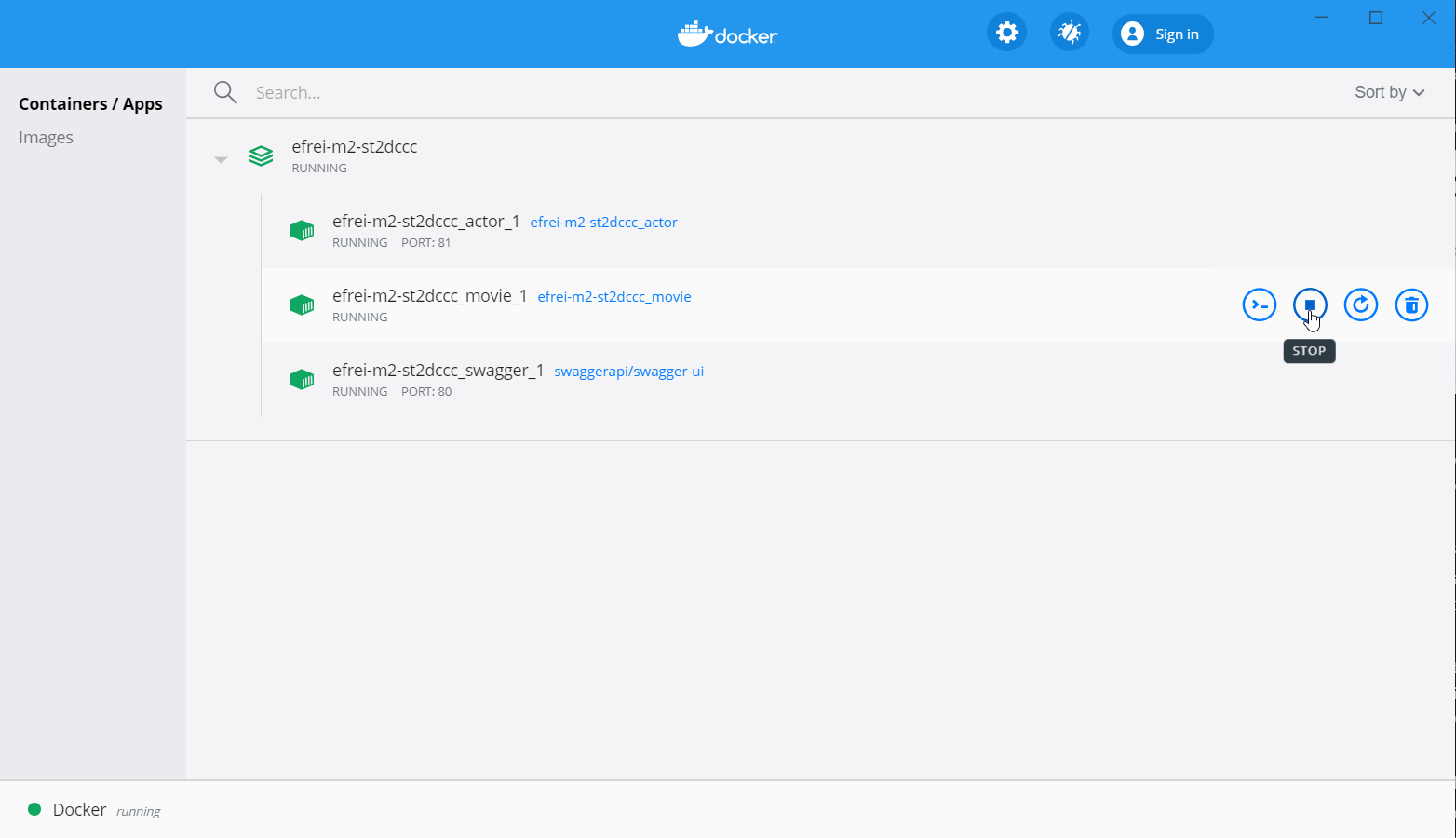Collapse the efrei-m2-st2dccc app group
Image resolution: width=1456 pixels, height=838 pixels.
point(221,160)
